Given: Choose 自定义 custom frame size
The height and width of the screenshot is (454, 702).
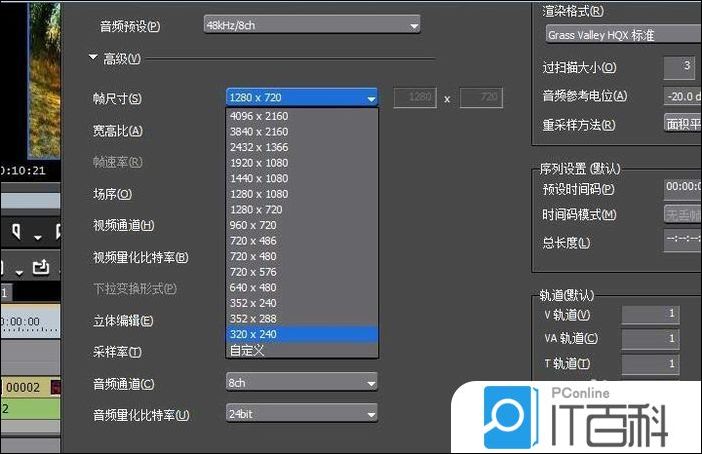Looking at the screenshot, I should click(302, 350).
